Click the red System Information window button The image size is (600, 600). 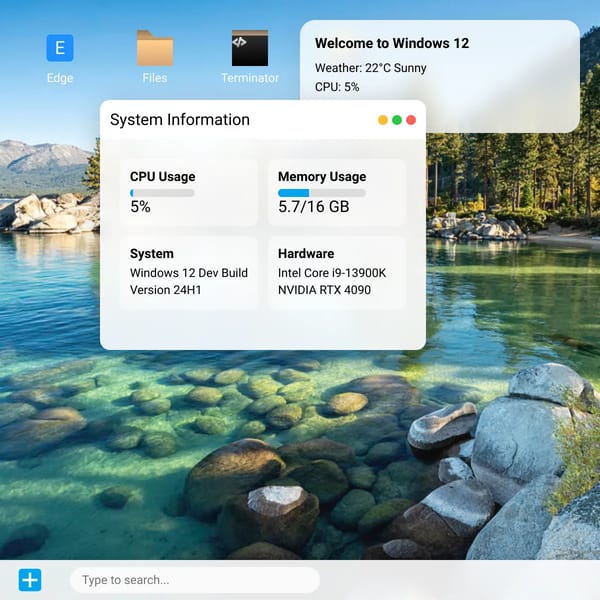tap(411, 120)
